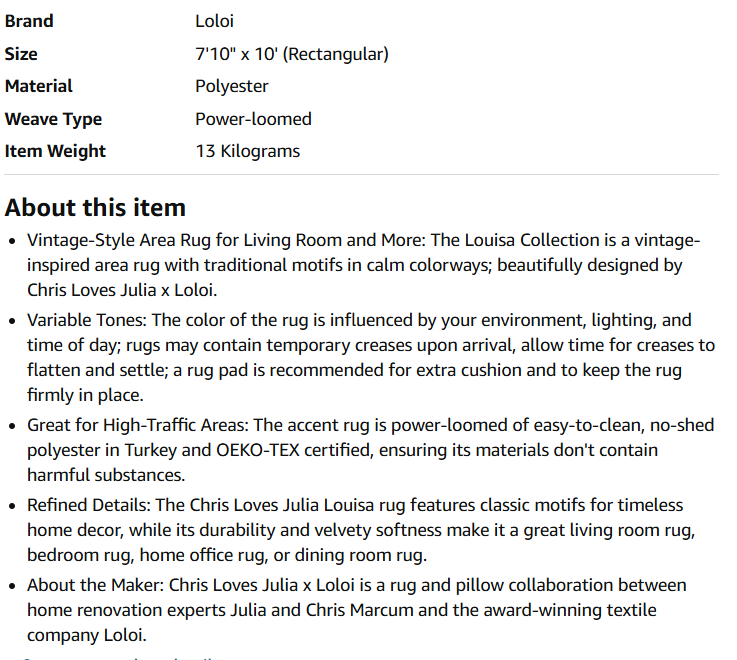737x660 pixels.
Task: Click the 'Material' label
Action: (x=39, y=86)
